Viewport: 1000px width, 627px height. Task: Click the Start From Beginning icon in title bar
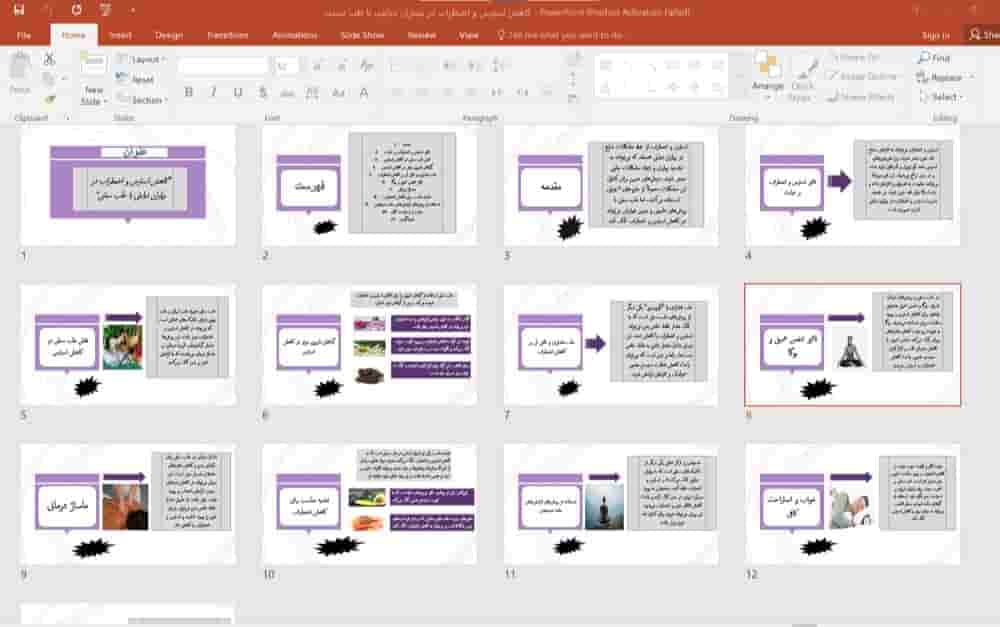tap(105, 10)
